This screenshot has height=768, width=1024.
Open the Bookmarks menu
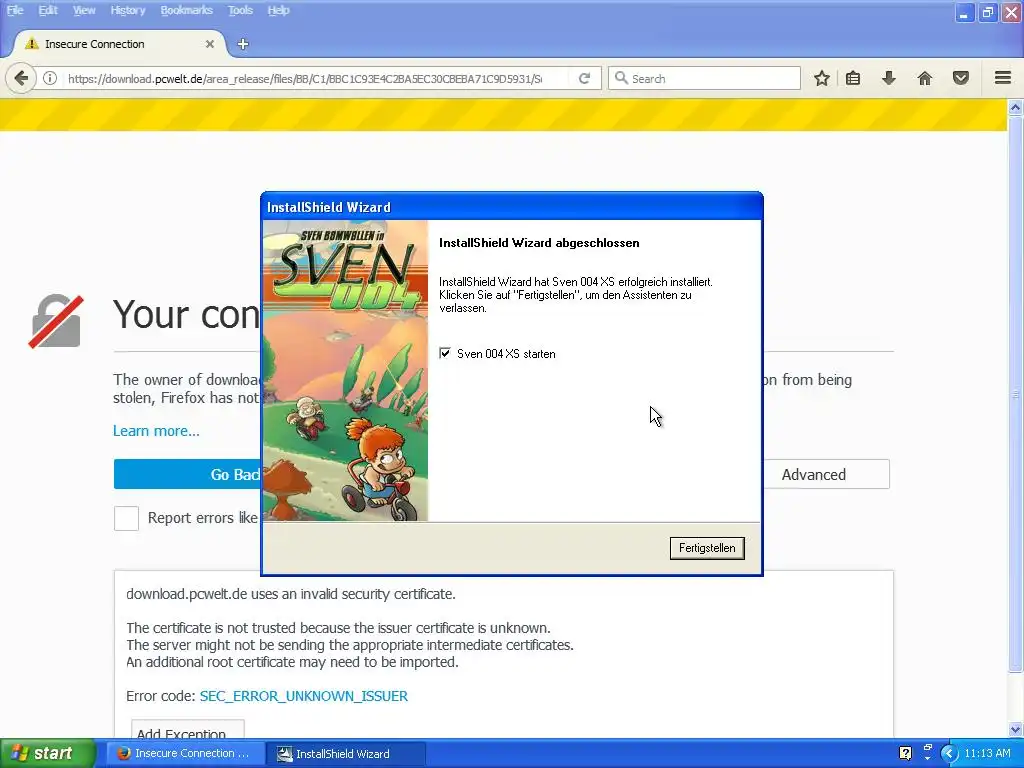pyautogui.click(x=187, y=10)
